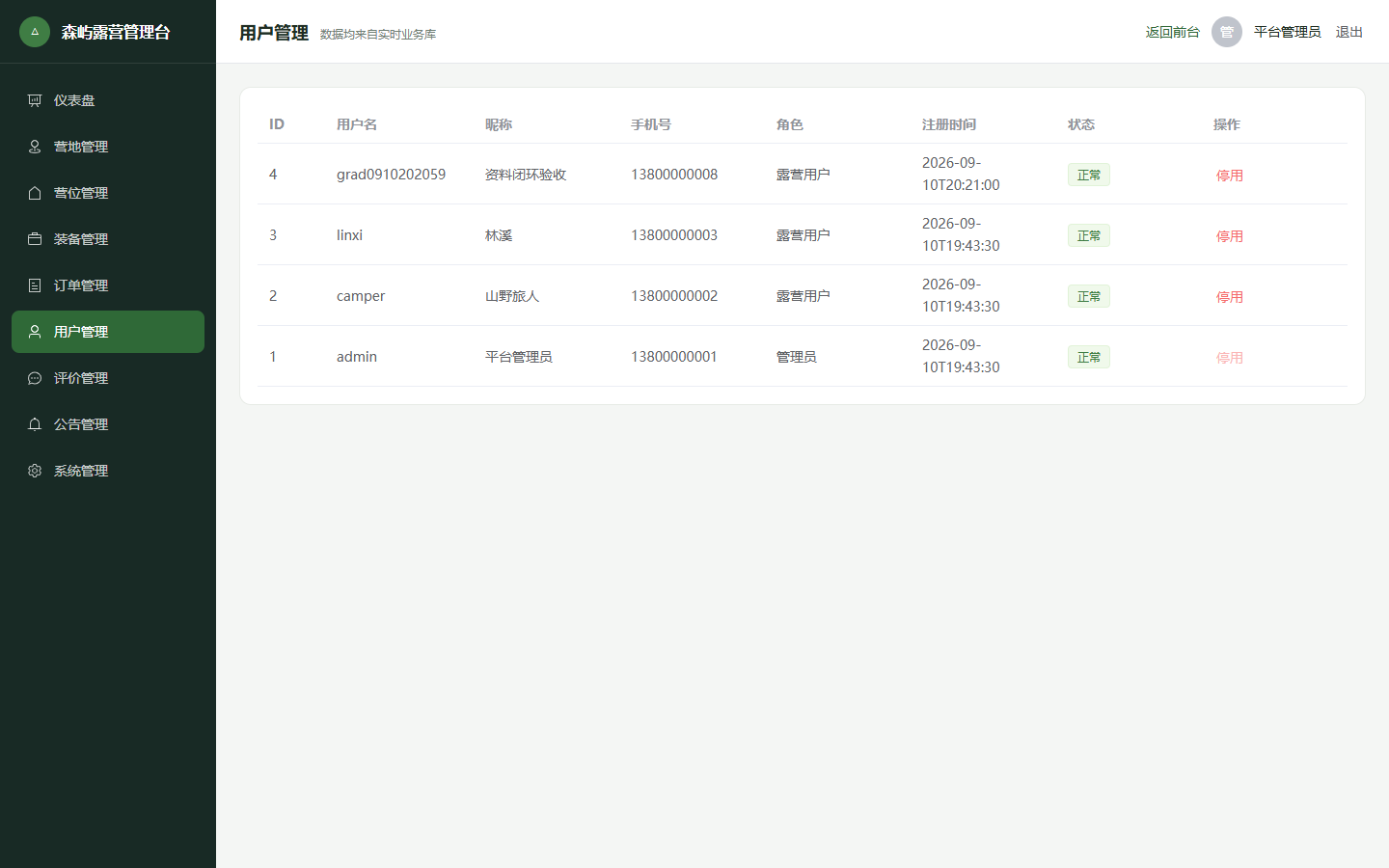This screenshot has width=1389, height=868.
Task: Select the 评价管理 chat bubble icon
Action: tap(35, 378)
